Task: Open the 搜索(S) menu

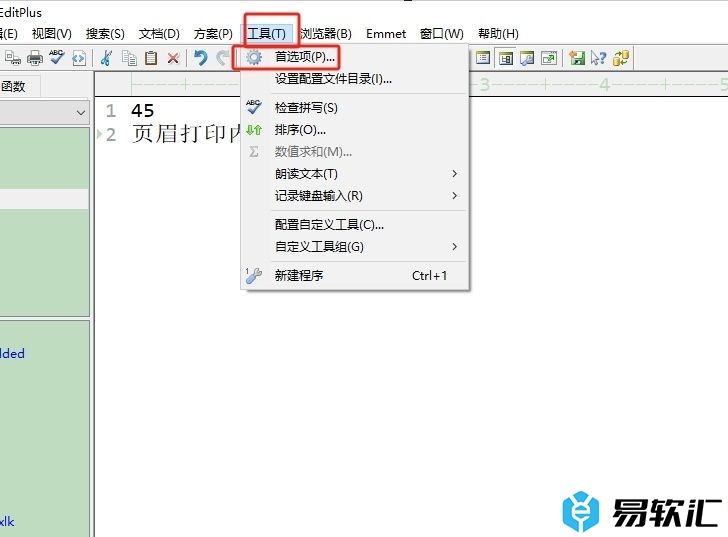Action: 105,33
